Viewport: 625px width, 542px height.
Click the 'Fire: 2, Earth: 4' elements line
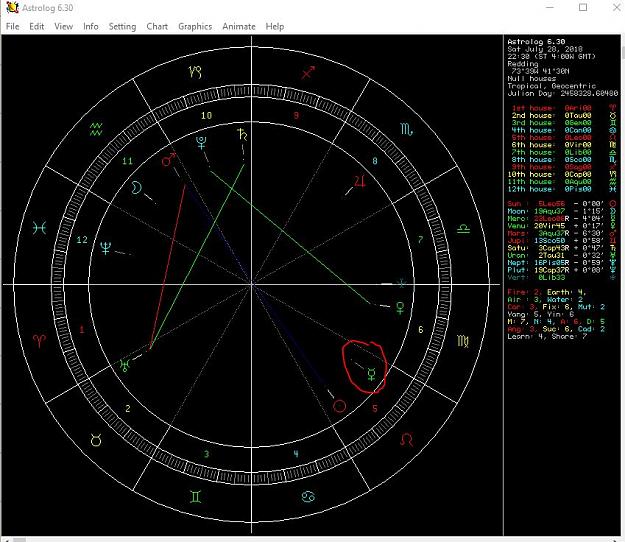(546, 292)
